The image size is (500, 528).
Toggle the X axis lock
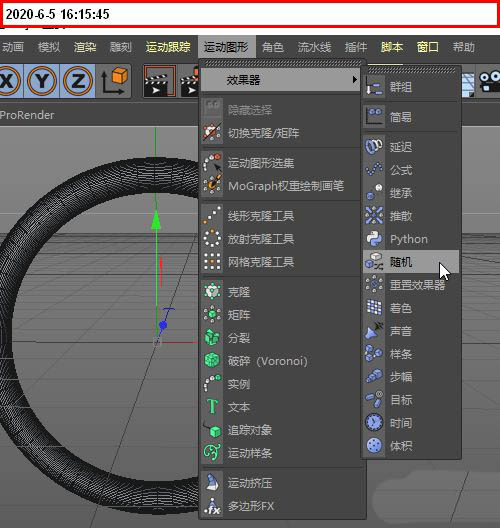pyautogui.click(x=9, y=81)
